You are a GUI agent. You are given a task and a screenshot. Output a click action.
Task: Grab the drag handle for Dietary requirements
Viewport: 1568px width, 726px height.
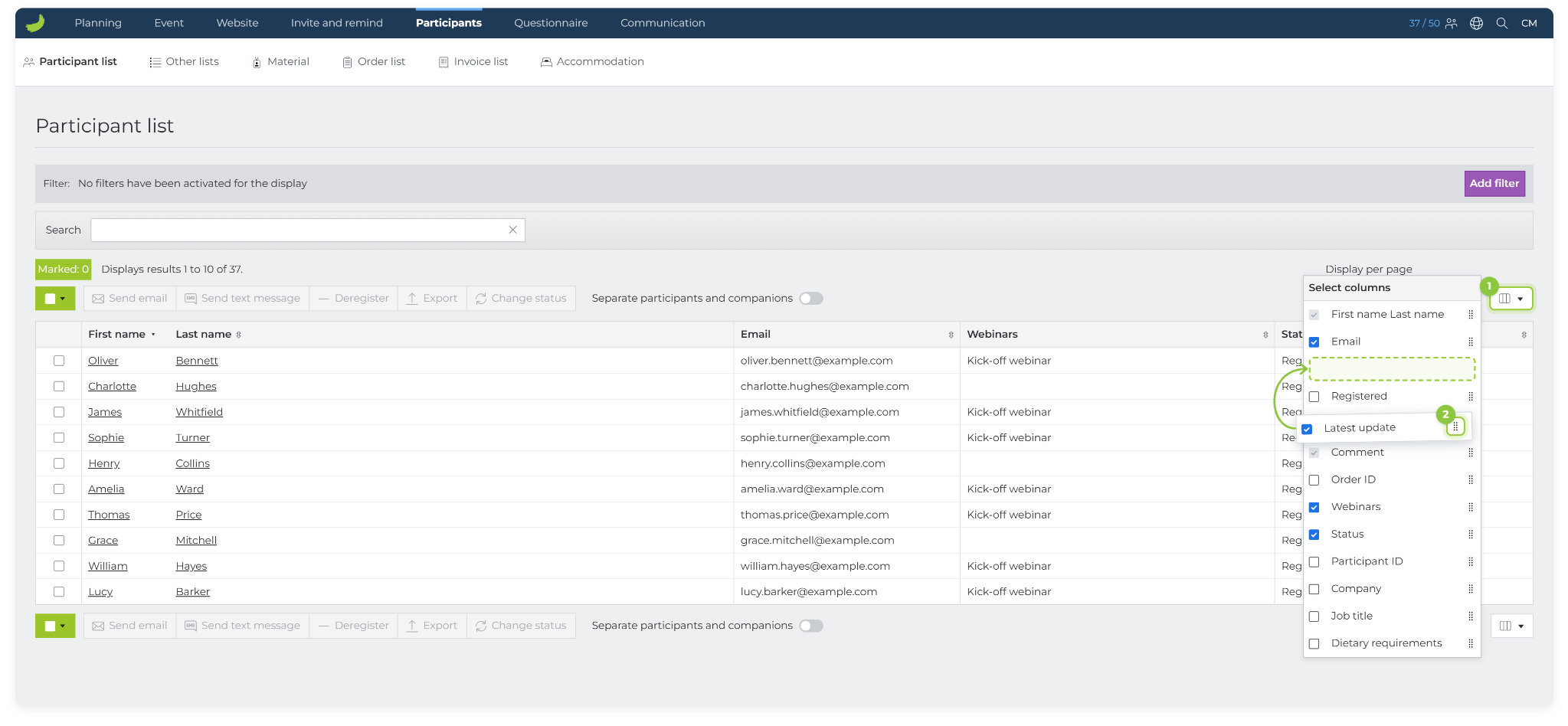point(1470,643)
